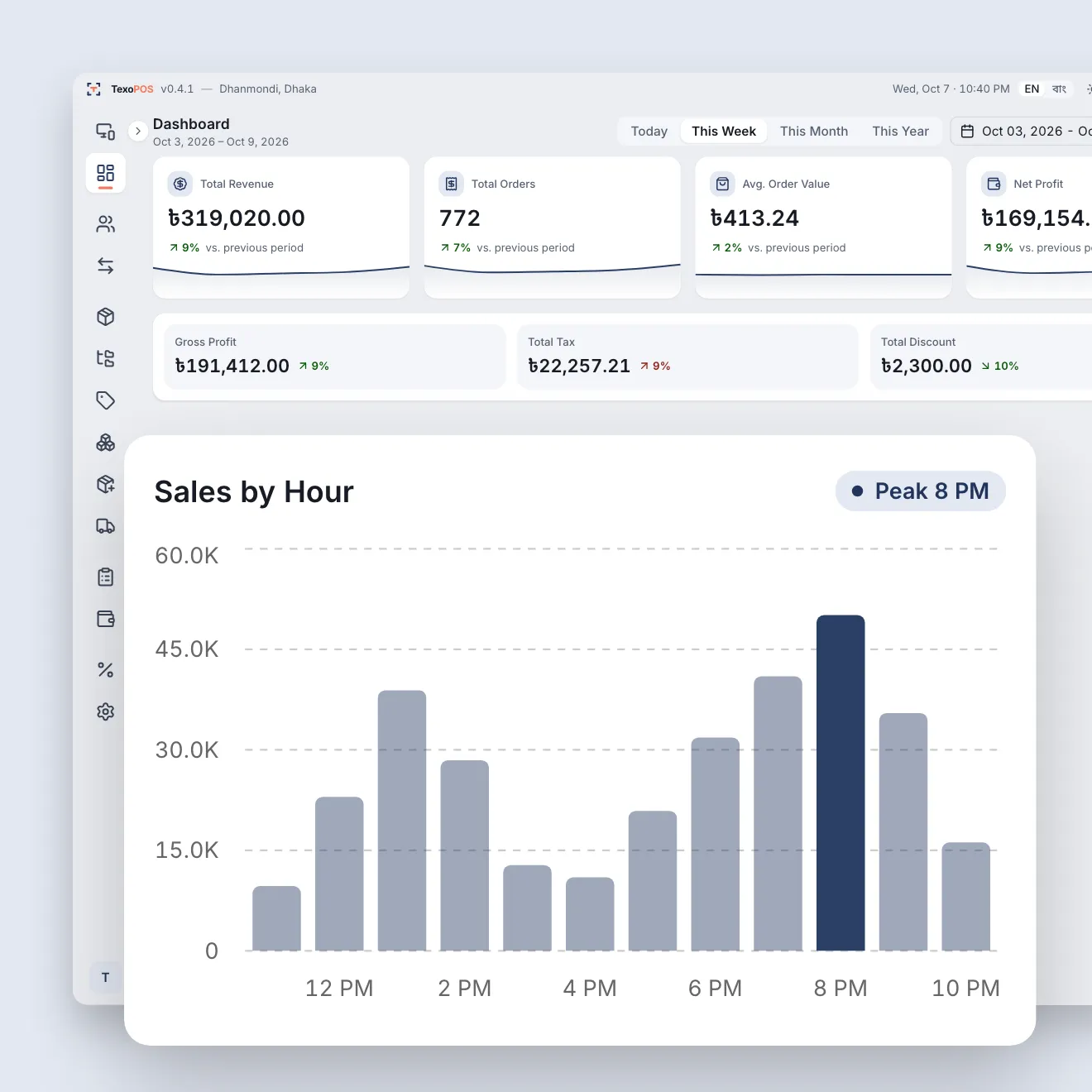The image size is (1092, 1092).
Task: Open the POS terminal screen icon in sidebar
Action: [x=105, y=132]
